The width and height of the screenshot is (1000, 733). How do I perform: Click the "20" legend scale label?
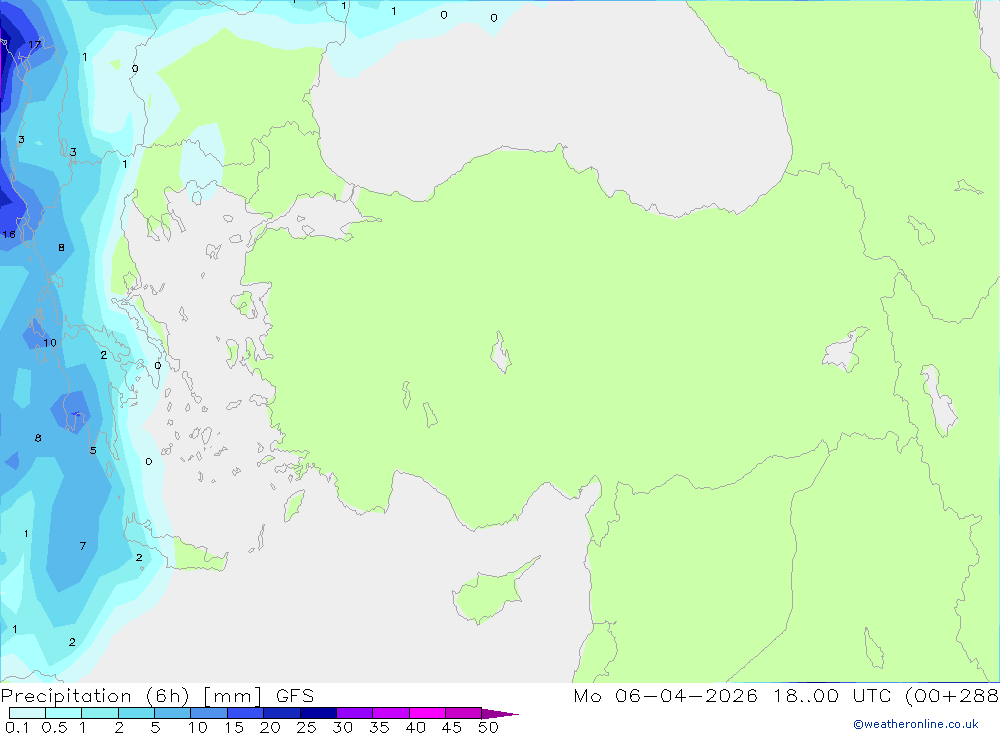click(270, 727)
